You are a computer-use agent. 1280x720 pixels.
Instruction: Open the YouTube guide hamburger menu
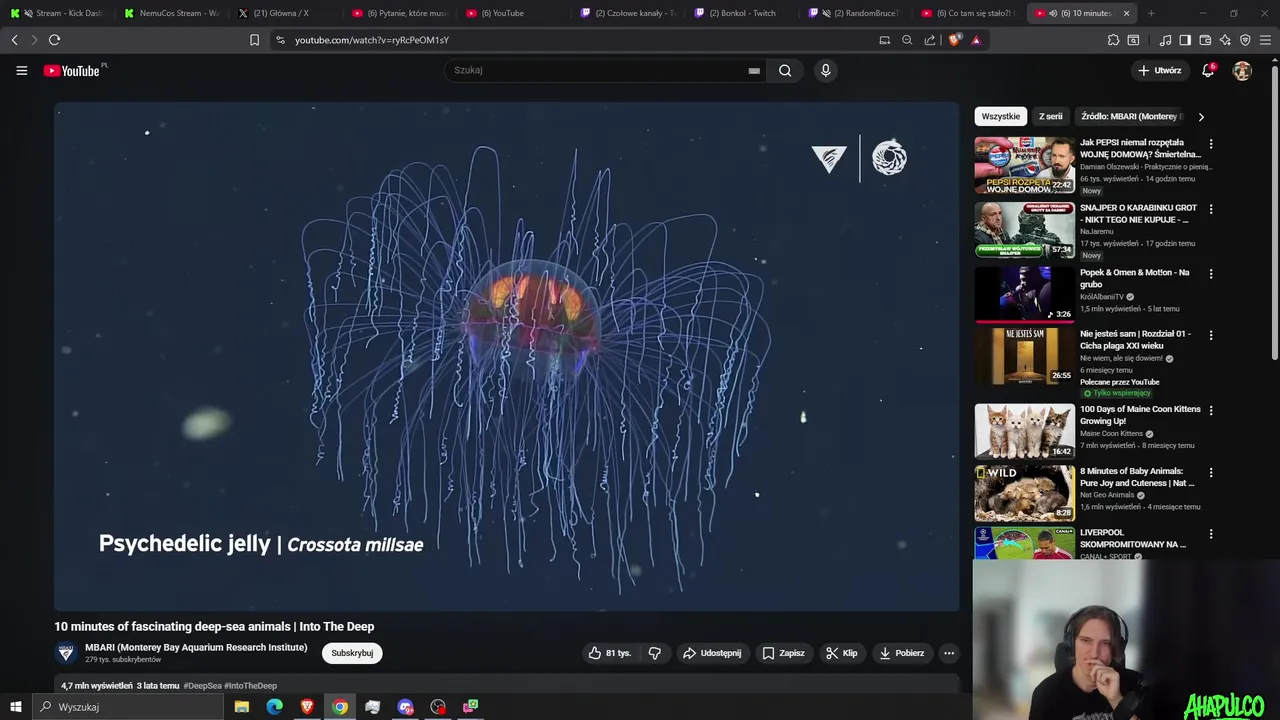(x=21, y=70)
